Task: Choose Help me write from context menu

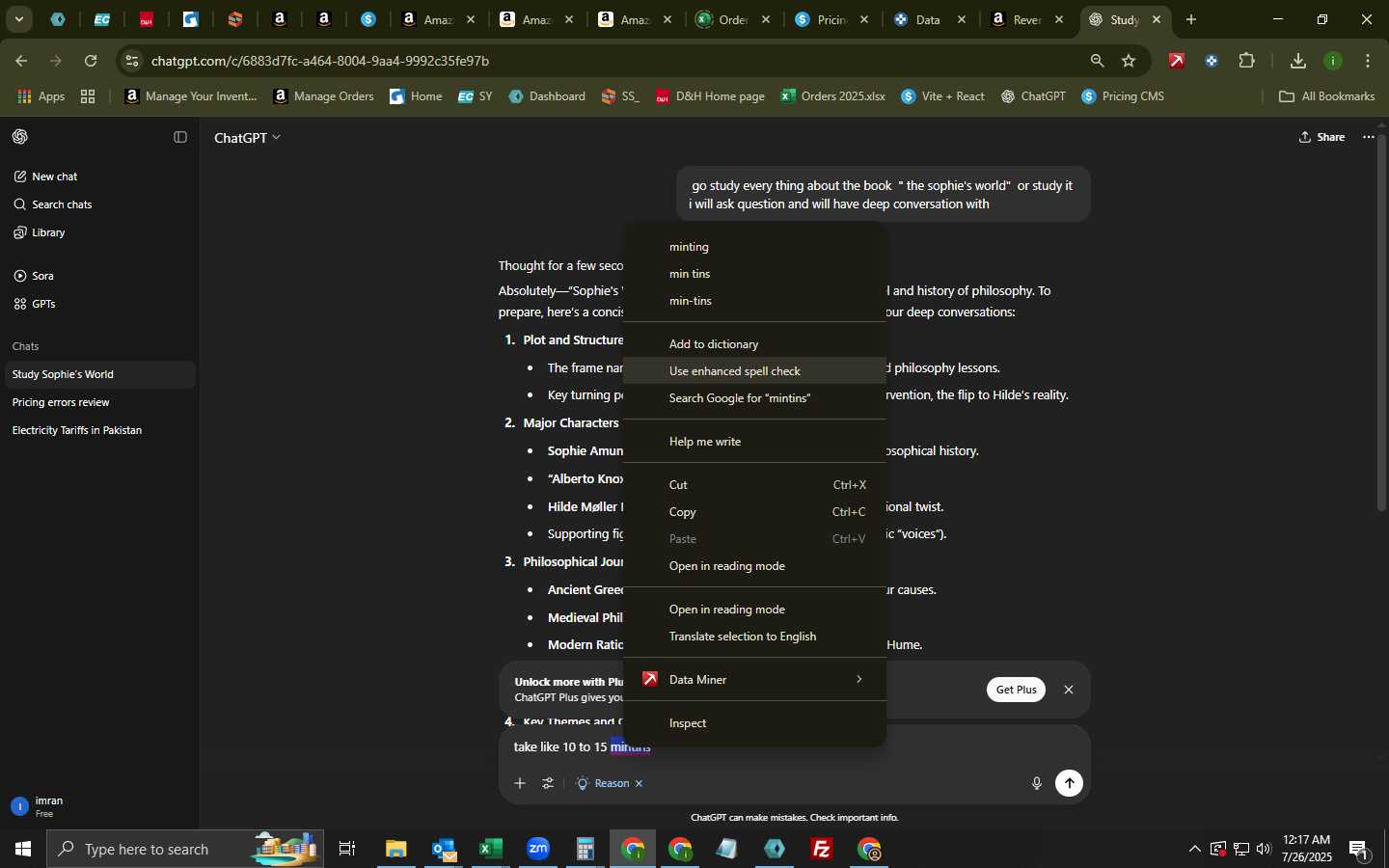Action: pos(754,442)
